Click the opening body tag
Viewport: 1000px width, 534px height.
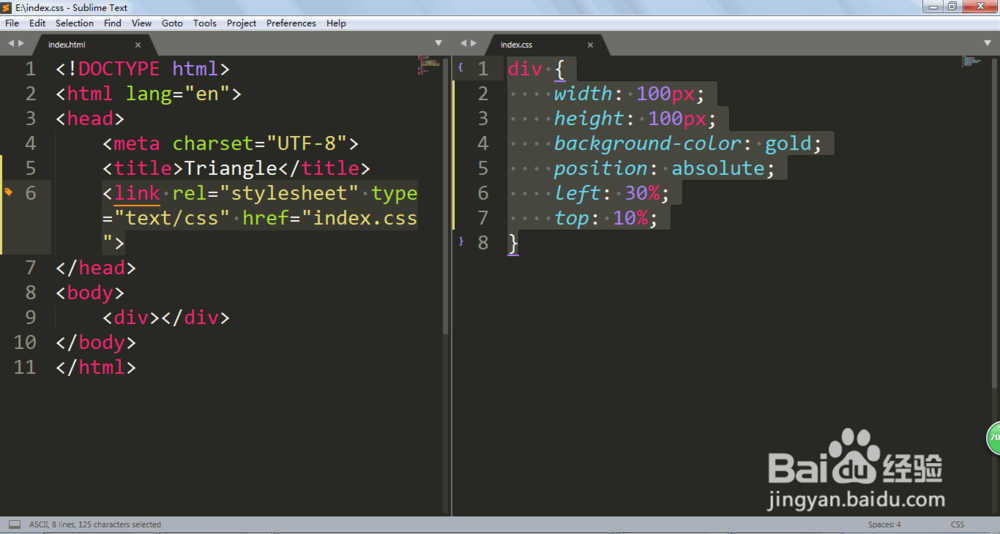pyautogui.click(x=90, y=293)
